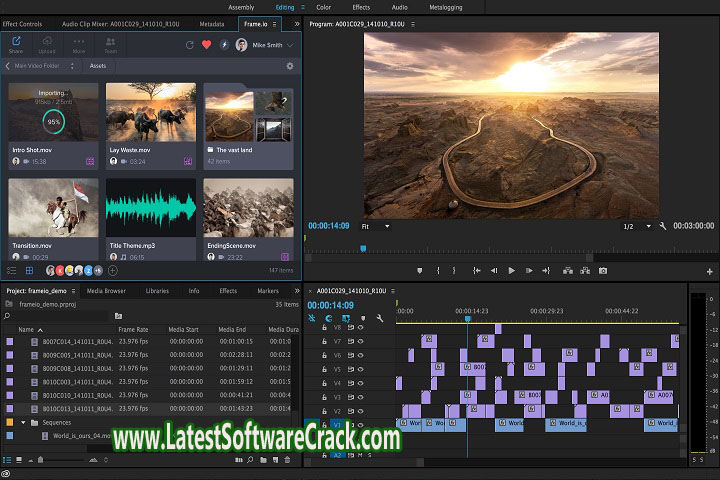The image size is (720, 480).
Task: Switch to the Color workspace tab
Action: pyautogui.click(x=323, y=7)
